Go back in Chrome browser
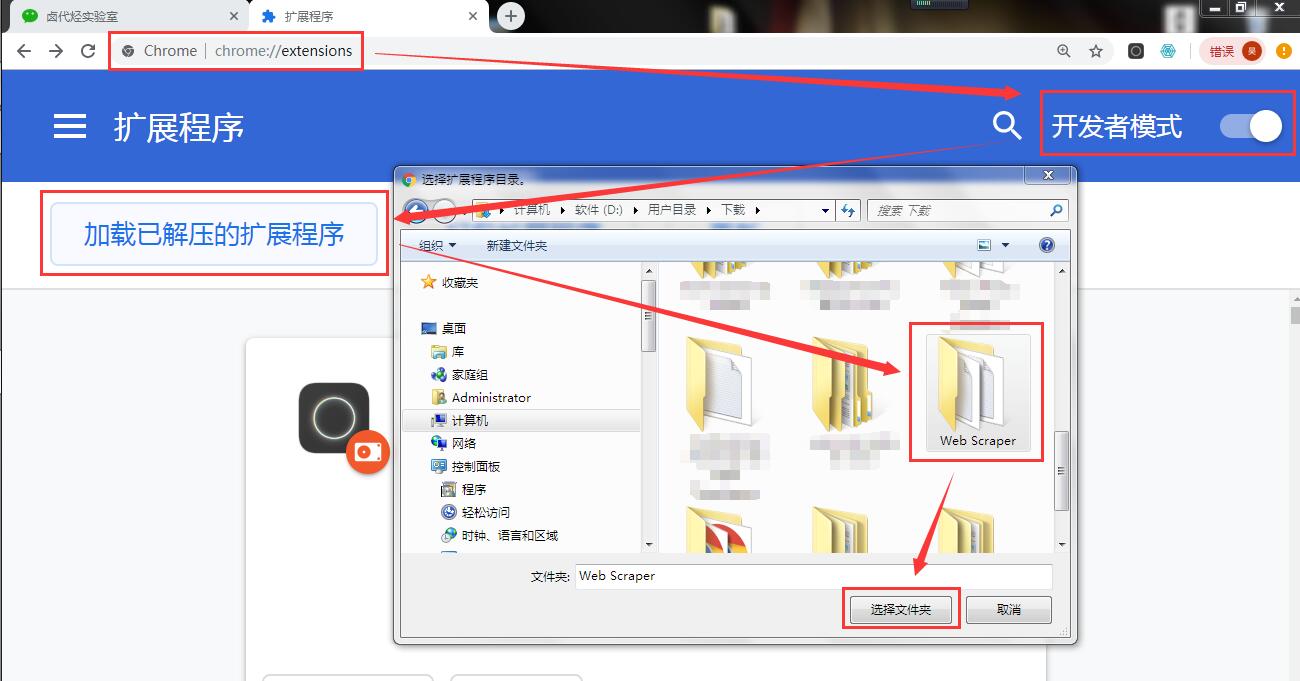 tap(24, 51)
